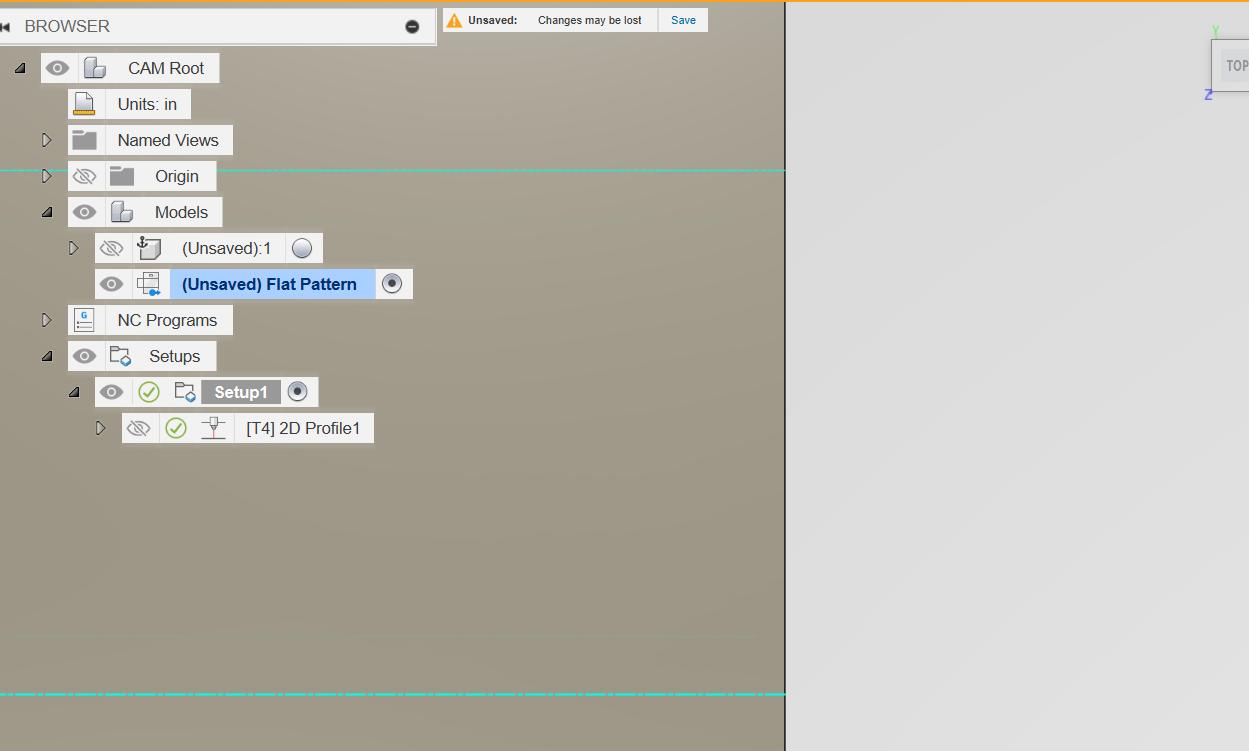The height and width of the screenshot is (751, 1249).
Task: Select the Setup1 tree item
Action: click(x=240, y=392)
